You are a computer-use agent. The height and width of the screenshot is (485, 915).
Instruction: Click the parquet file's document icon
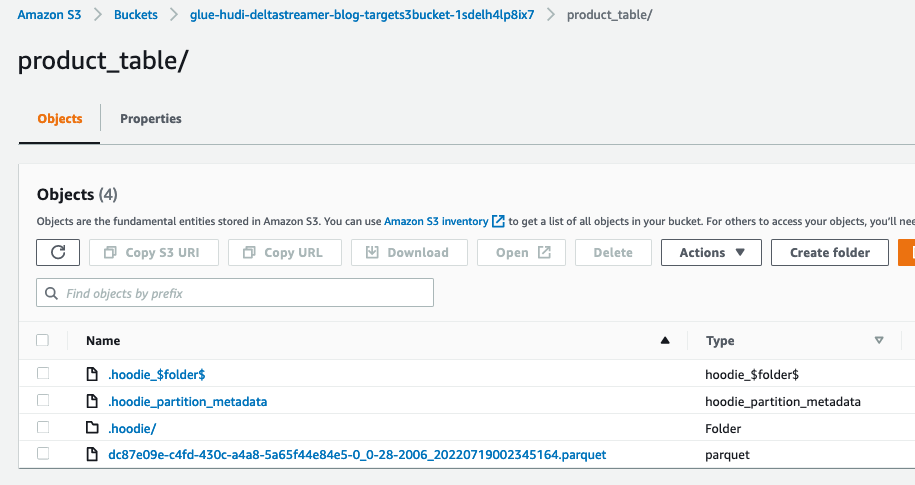93,455
